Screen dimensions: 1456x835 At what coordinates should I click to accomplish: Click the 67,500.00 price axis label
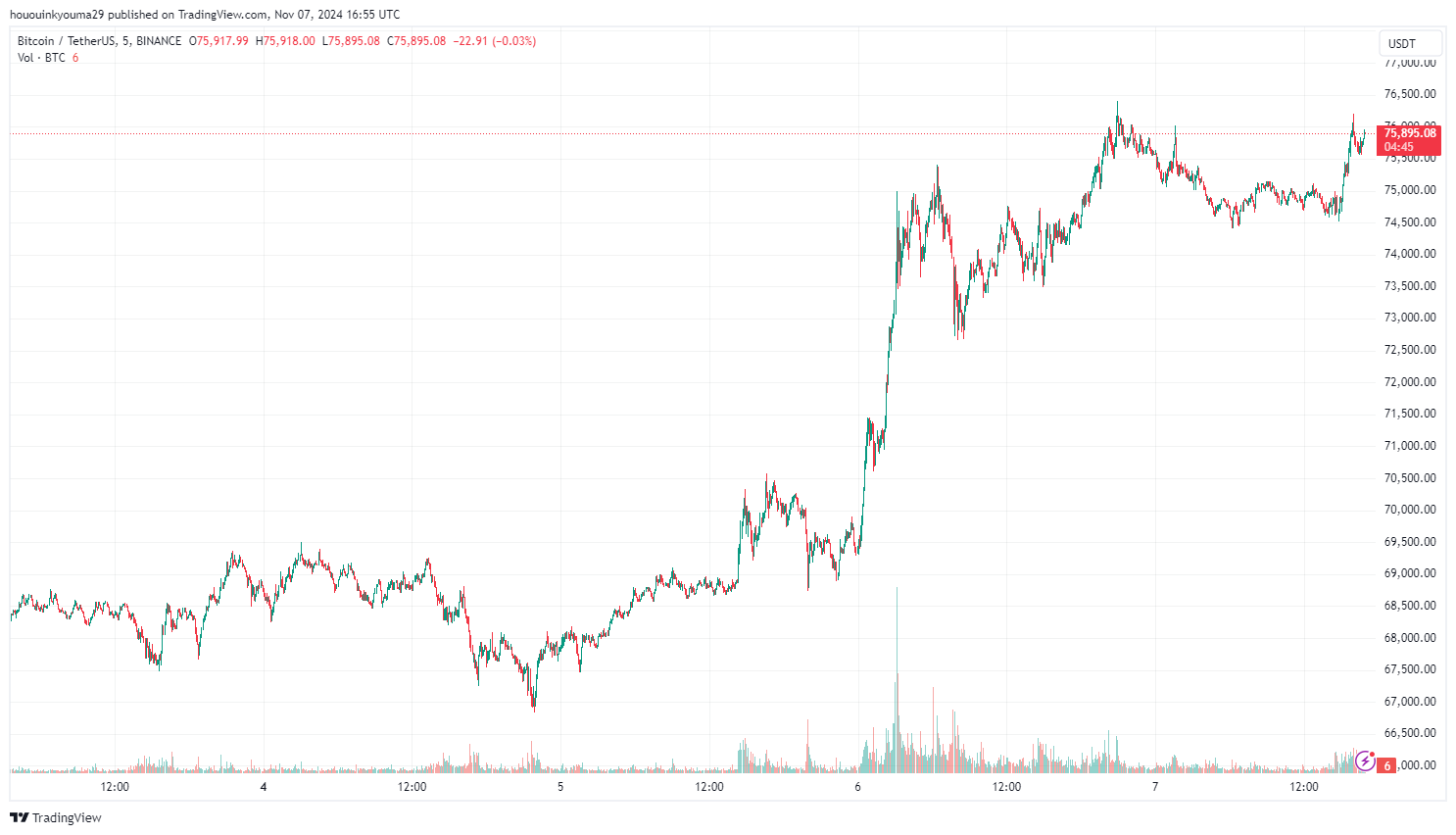pyautogui.click(x=1410, y=669)
